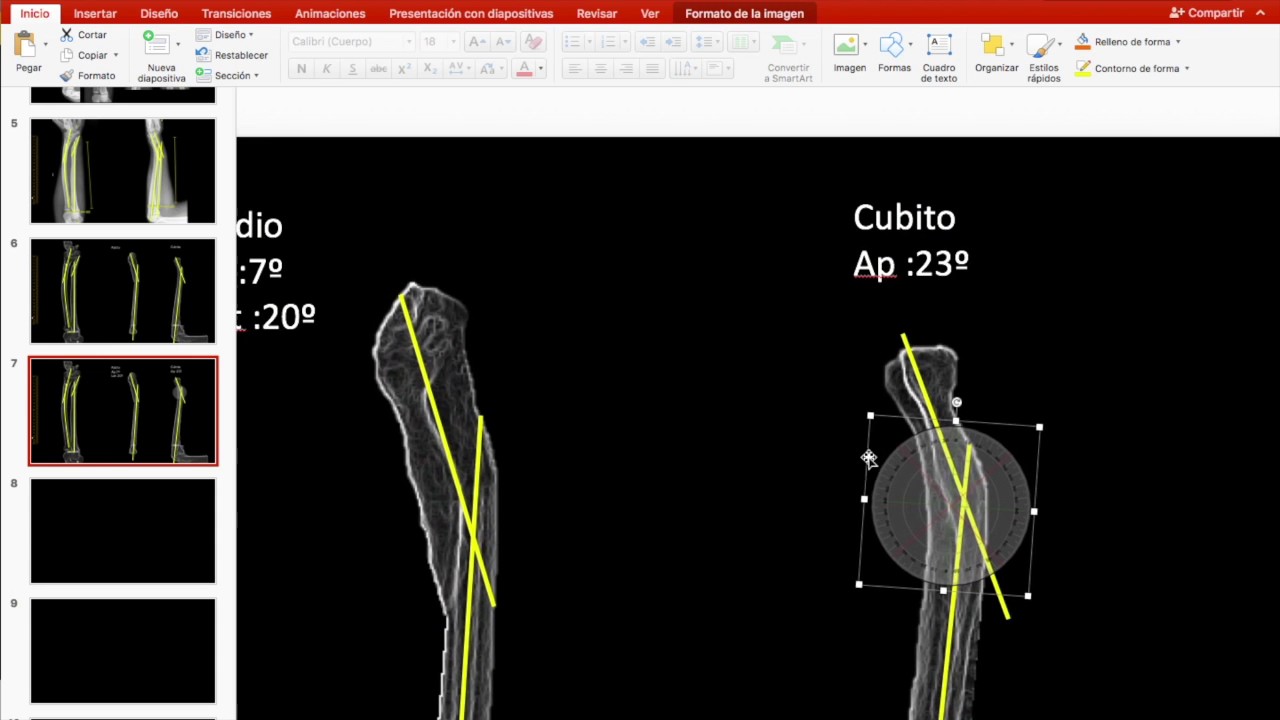
Task: Insert a picture with the Imagen icon
Action: pyautogui.click(x=849, y=53)
